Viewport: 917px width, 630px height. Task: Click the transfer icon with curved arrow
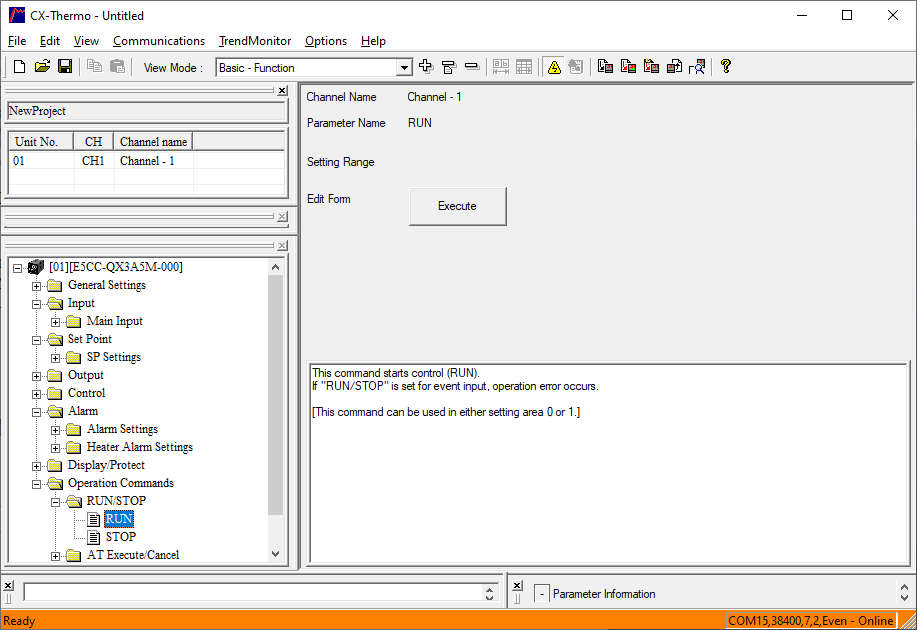coord(674,67)
